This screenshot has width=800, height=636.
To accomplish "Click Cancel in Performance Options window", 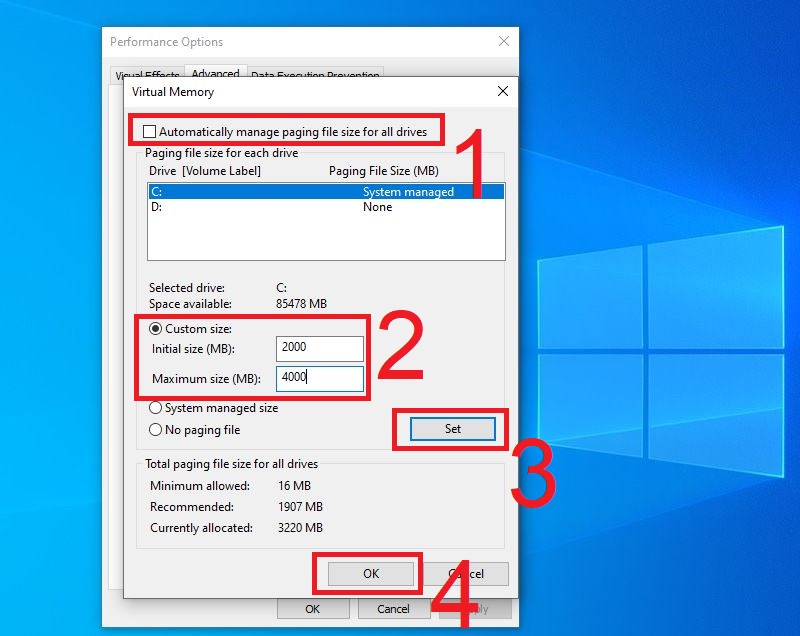I will pos(393,609).
